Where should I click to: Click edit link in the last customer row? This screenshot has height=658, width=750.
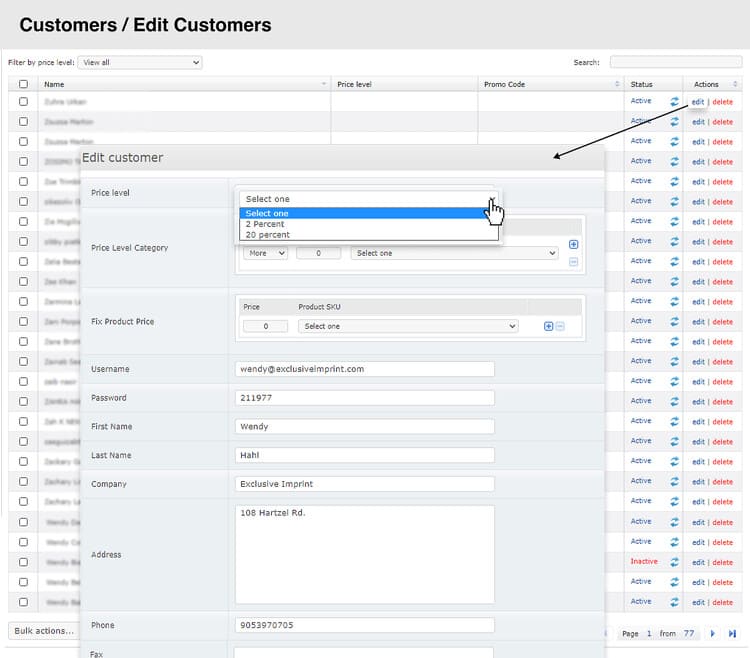pyautogui.click(x=698, y=603)
